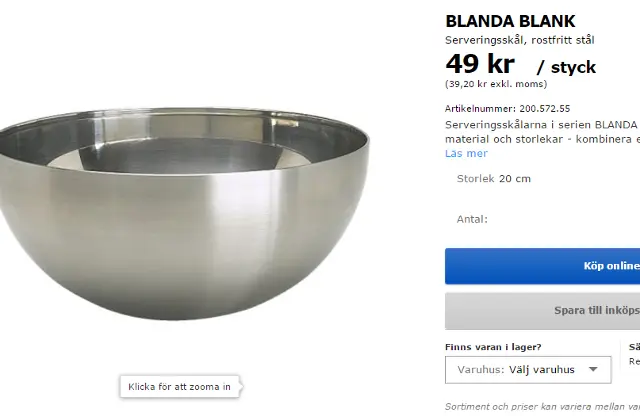Click the product description paragraph text

(540, 131)
